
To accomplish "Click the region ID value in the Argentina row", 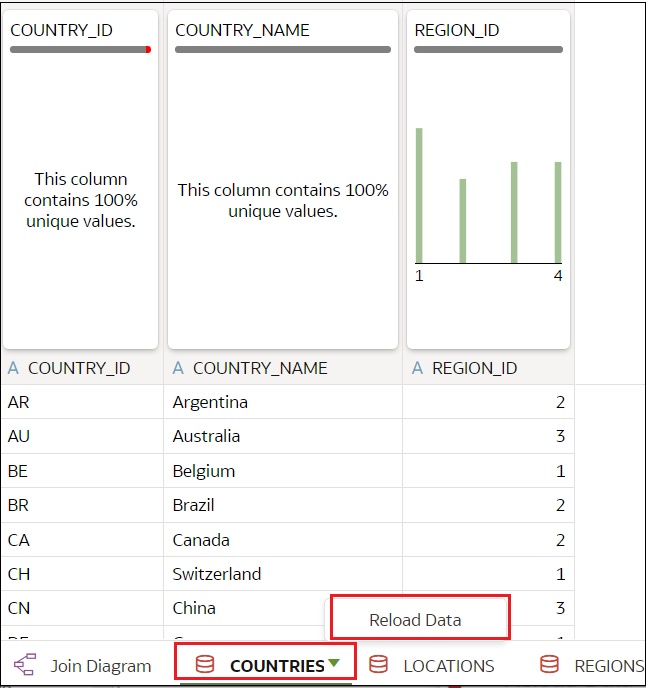I will coord(560,402).
